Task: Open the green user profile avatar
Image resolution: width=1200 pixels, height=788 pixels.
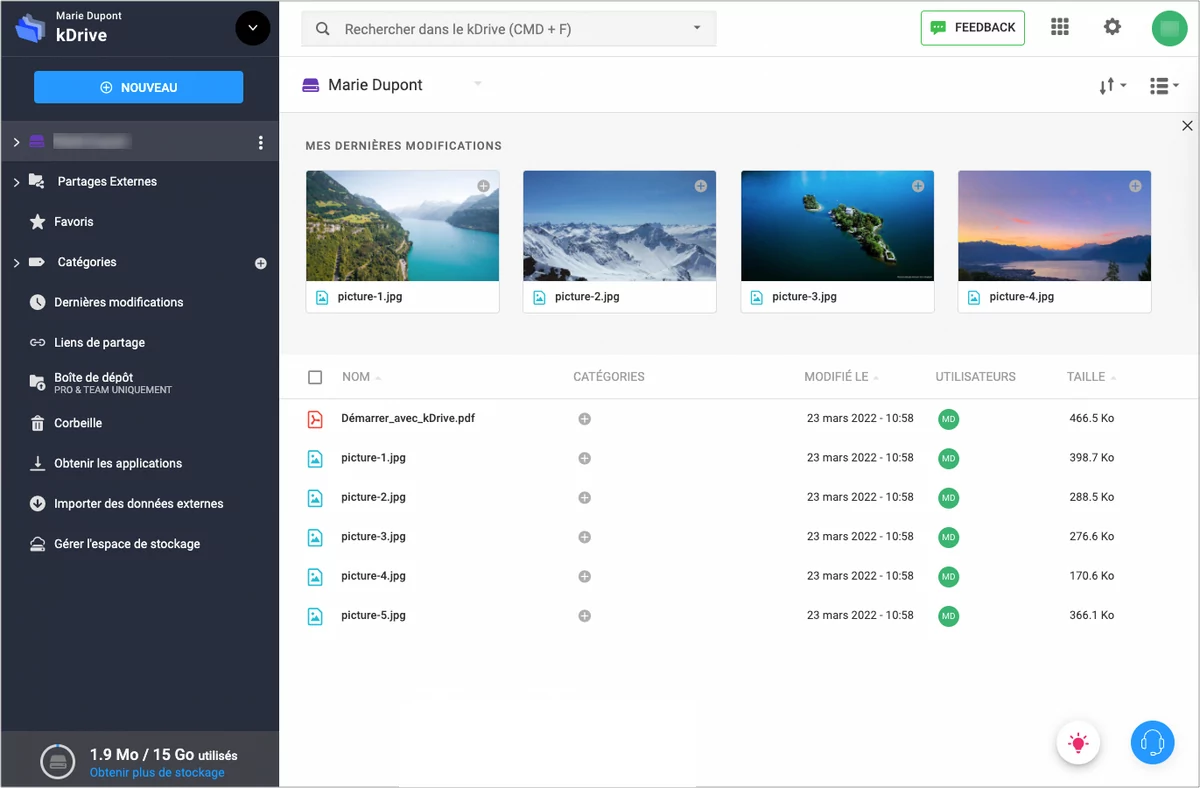Action: [x=1168, y=28]
